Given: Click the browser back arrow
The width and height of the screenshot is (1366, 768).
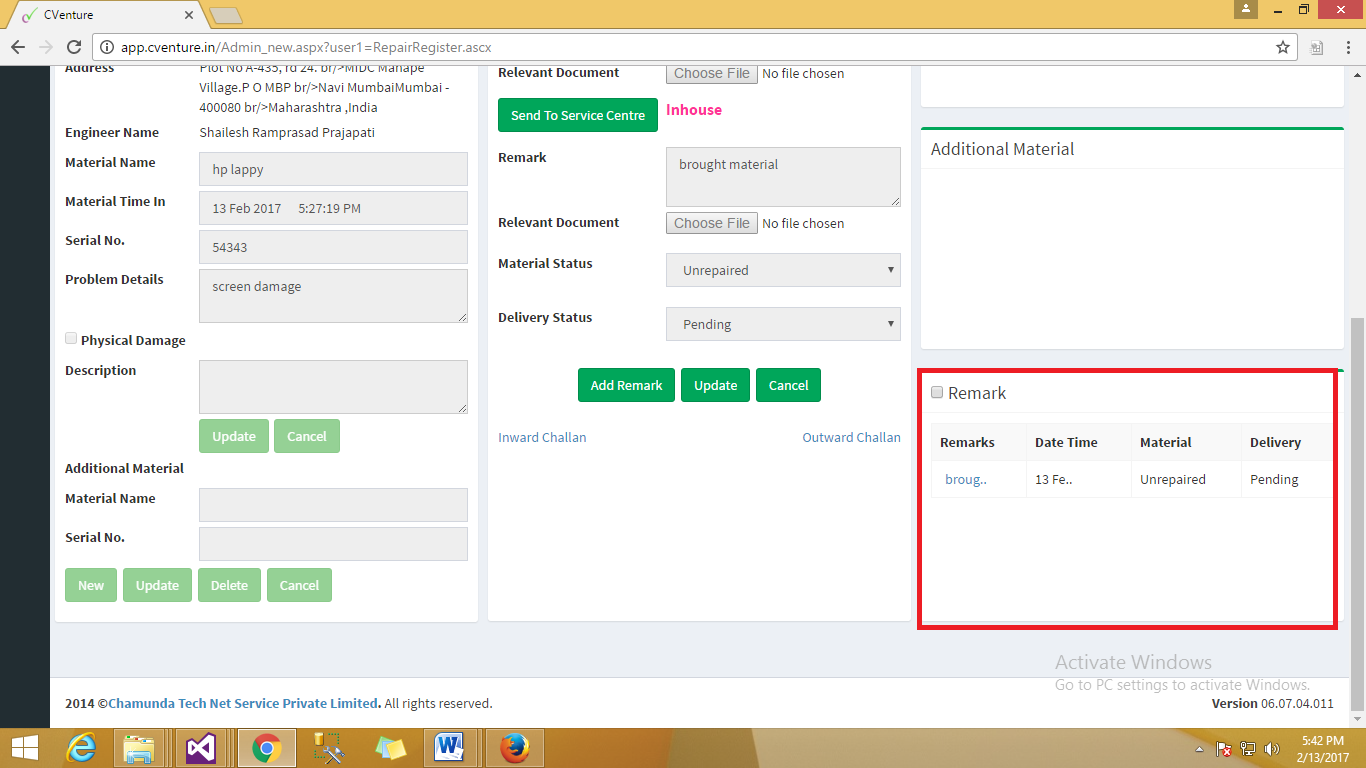Looking at the screenshot, I should [18, 47].
